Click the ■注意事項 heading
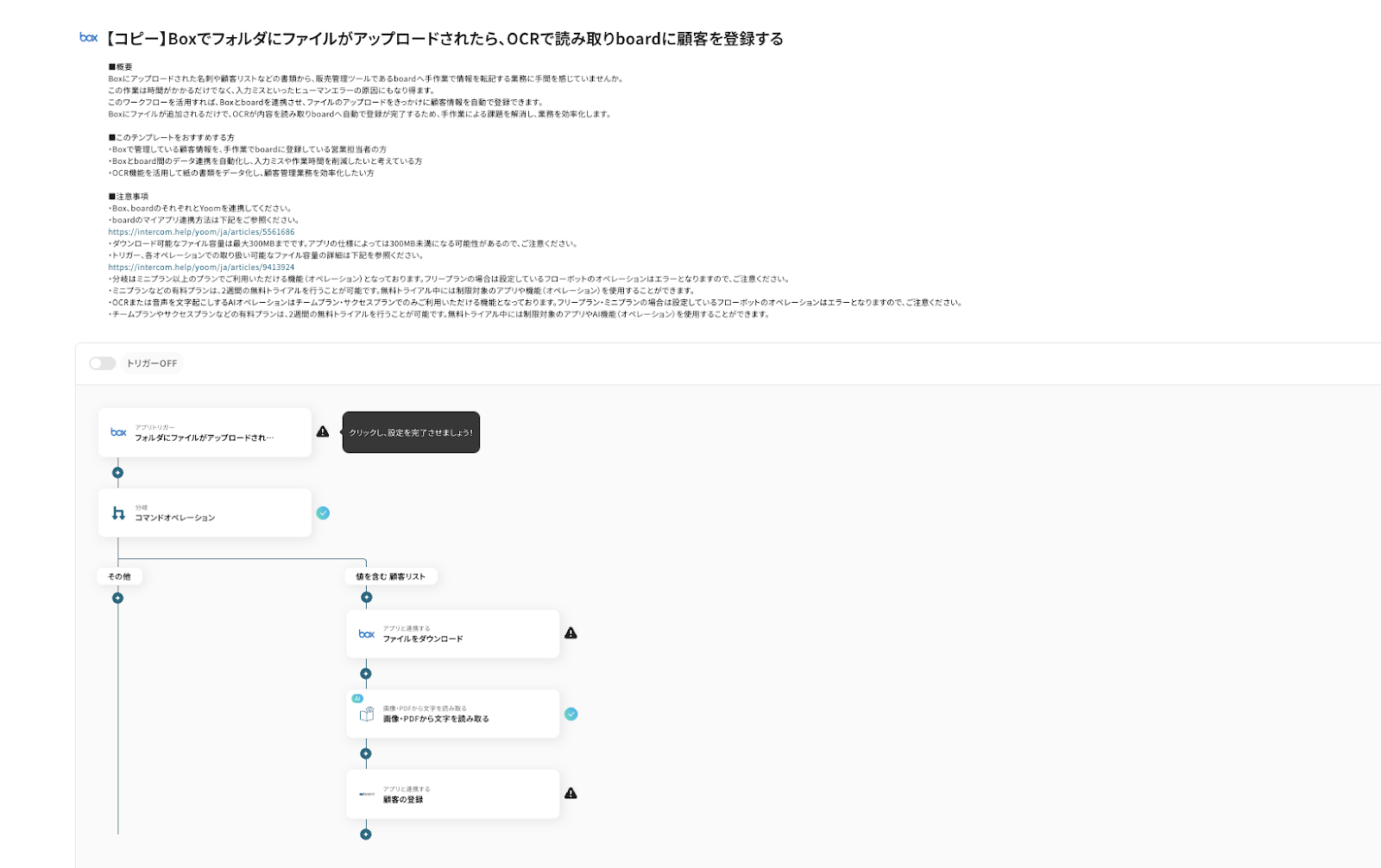The image size is (1381, 868). tap(128, 197)
